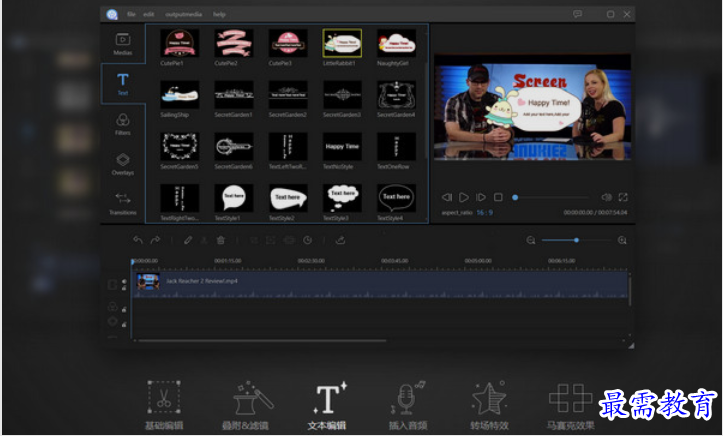Step back to previous frame

coord(447,197)
